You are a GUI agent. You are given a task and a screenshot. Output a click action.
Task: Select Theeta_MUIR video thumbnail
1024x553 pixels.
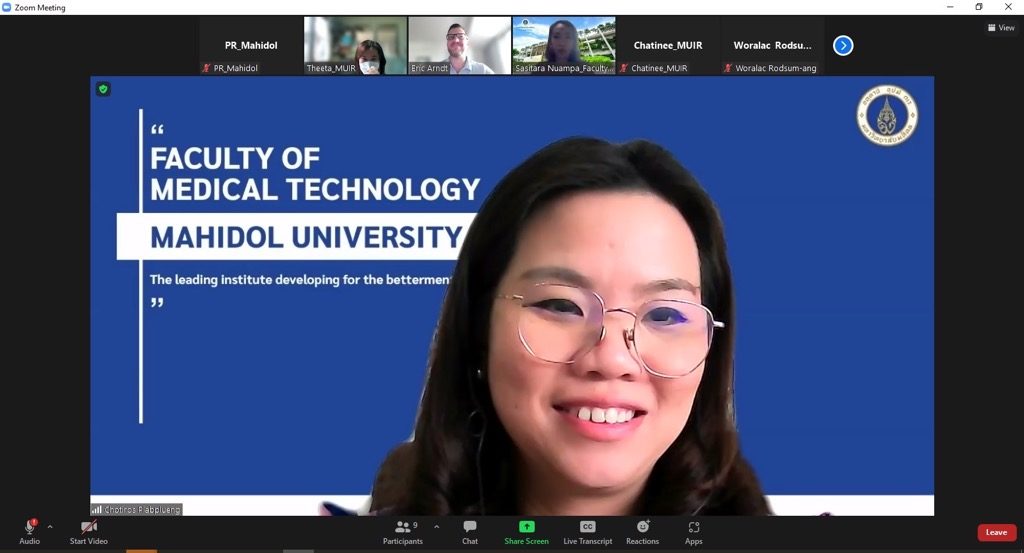355,45
